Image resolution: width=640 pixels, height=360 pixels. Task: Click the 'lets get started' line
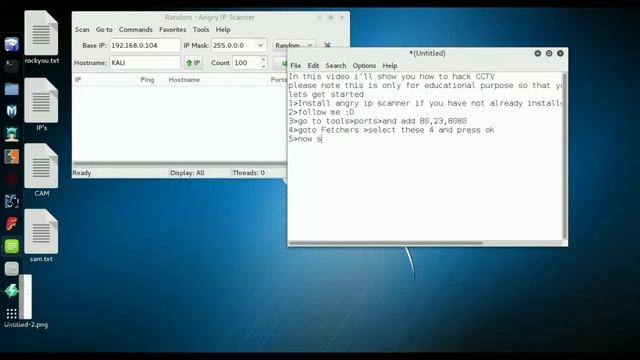(x=326, y=95)
